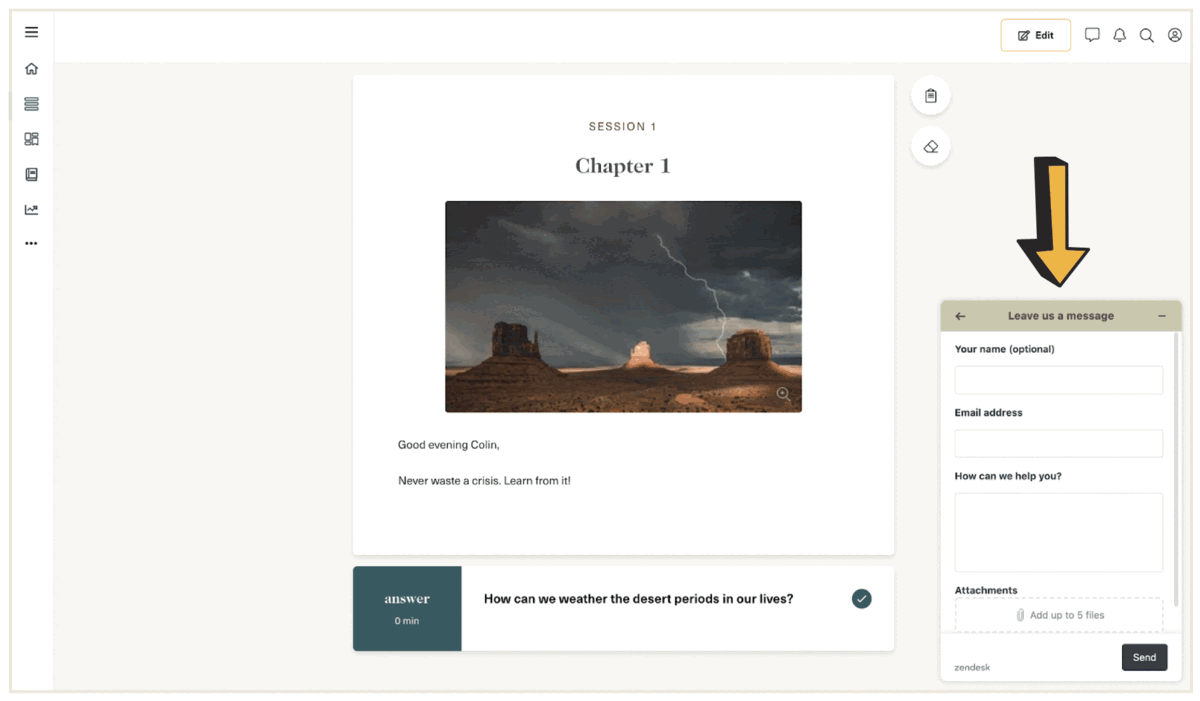Click the clipboard notes round button
Image resolution: width=1200 pixels, height=701 pixels.
(930, 96)
